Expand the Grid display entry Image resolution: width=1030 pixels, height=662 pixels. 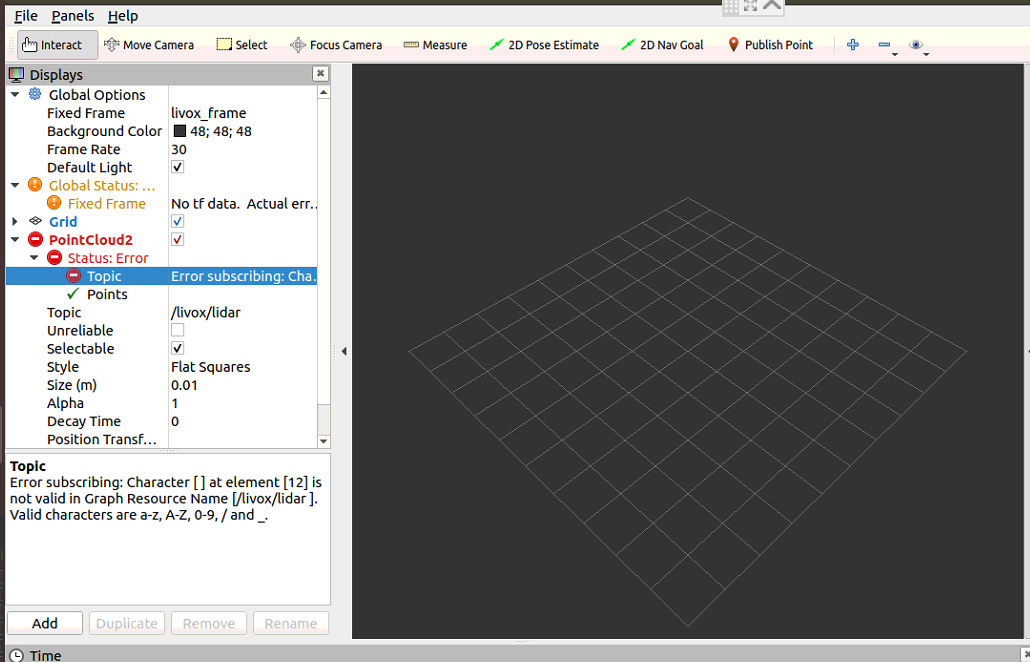[13, 221]
